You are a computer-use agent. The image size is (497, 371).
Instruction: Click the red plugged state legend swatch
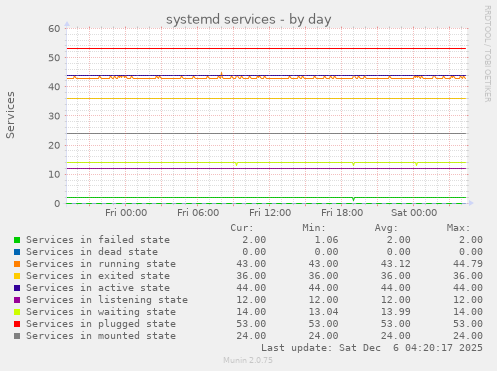(x=17, y=324)
